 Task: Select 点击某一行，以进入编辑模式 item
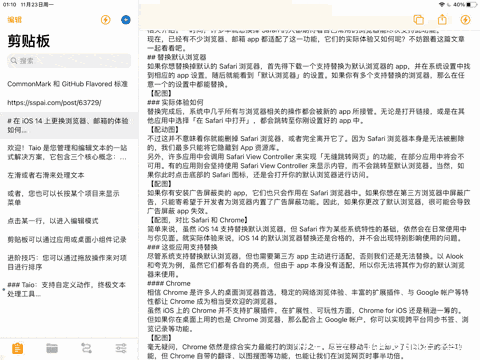[x=69, y=221]
